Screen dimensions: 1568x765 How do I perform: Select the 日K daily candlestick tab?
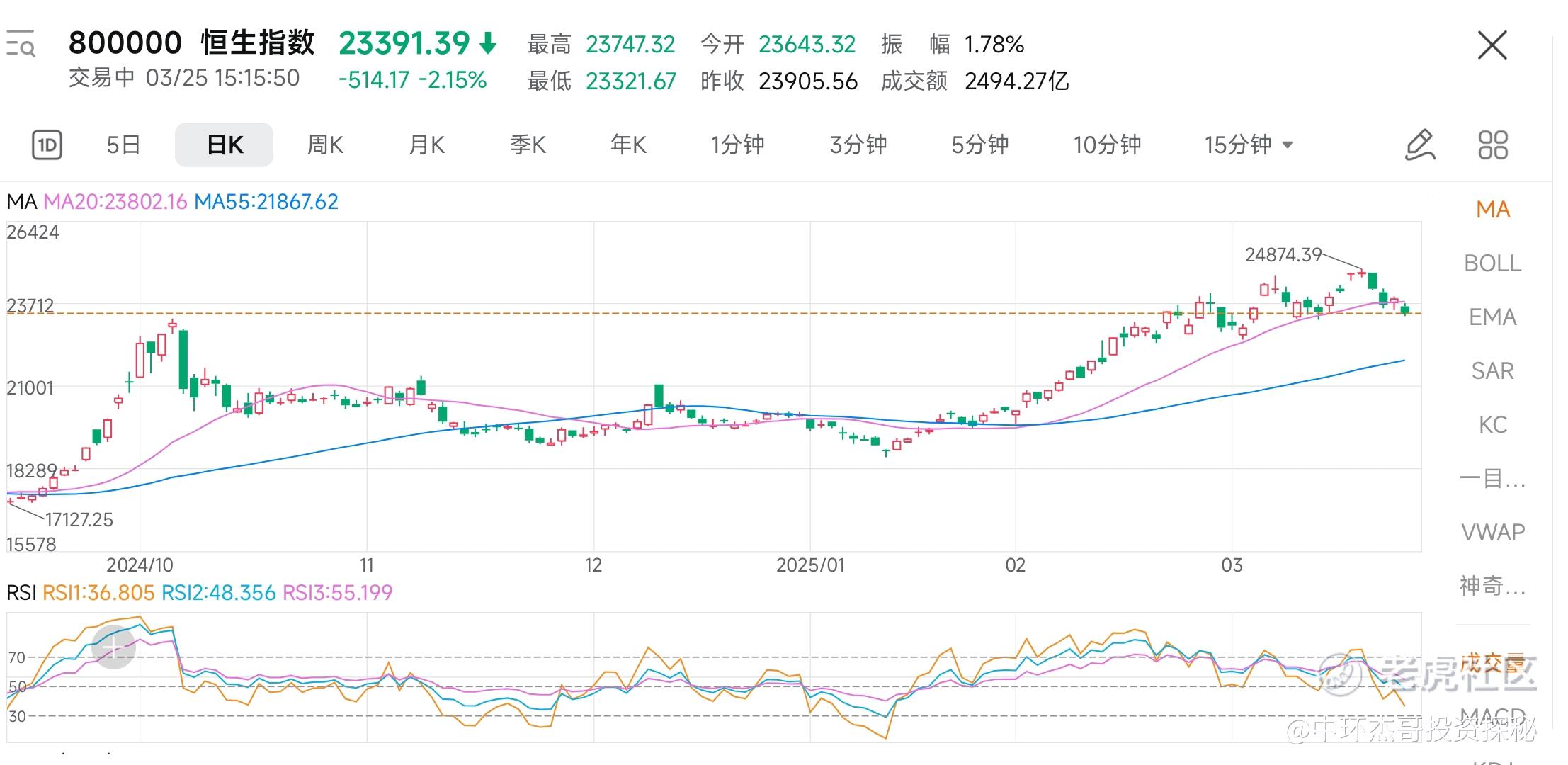click(x=224, y=145)
